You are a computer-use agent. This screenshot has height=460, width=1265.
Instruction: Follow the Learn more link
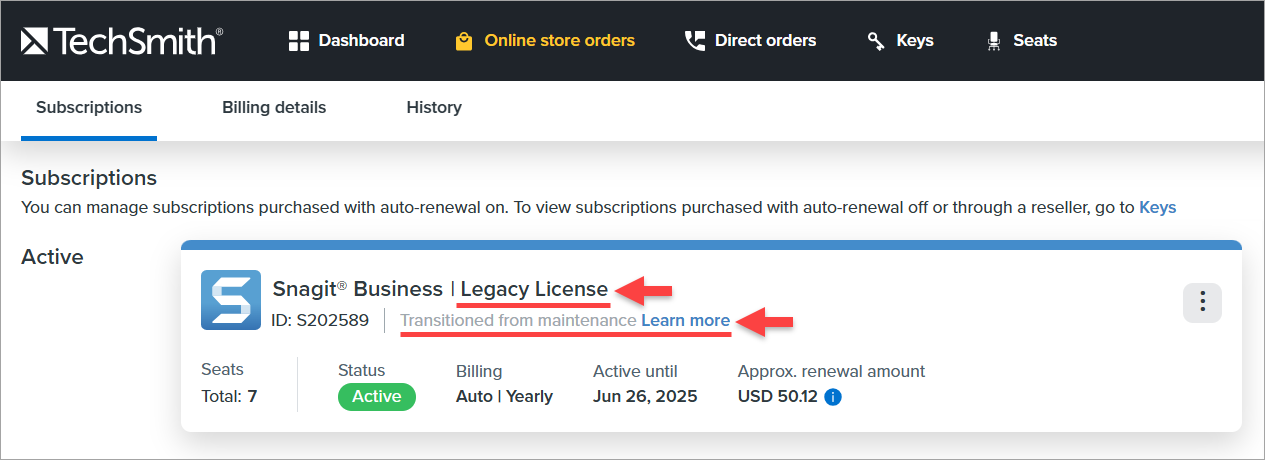coord(686,321)
